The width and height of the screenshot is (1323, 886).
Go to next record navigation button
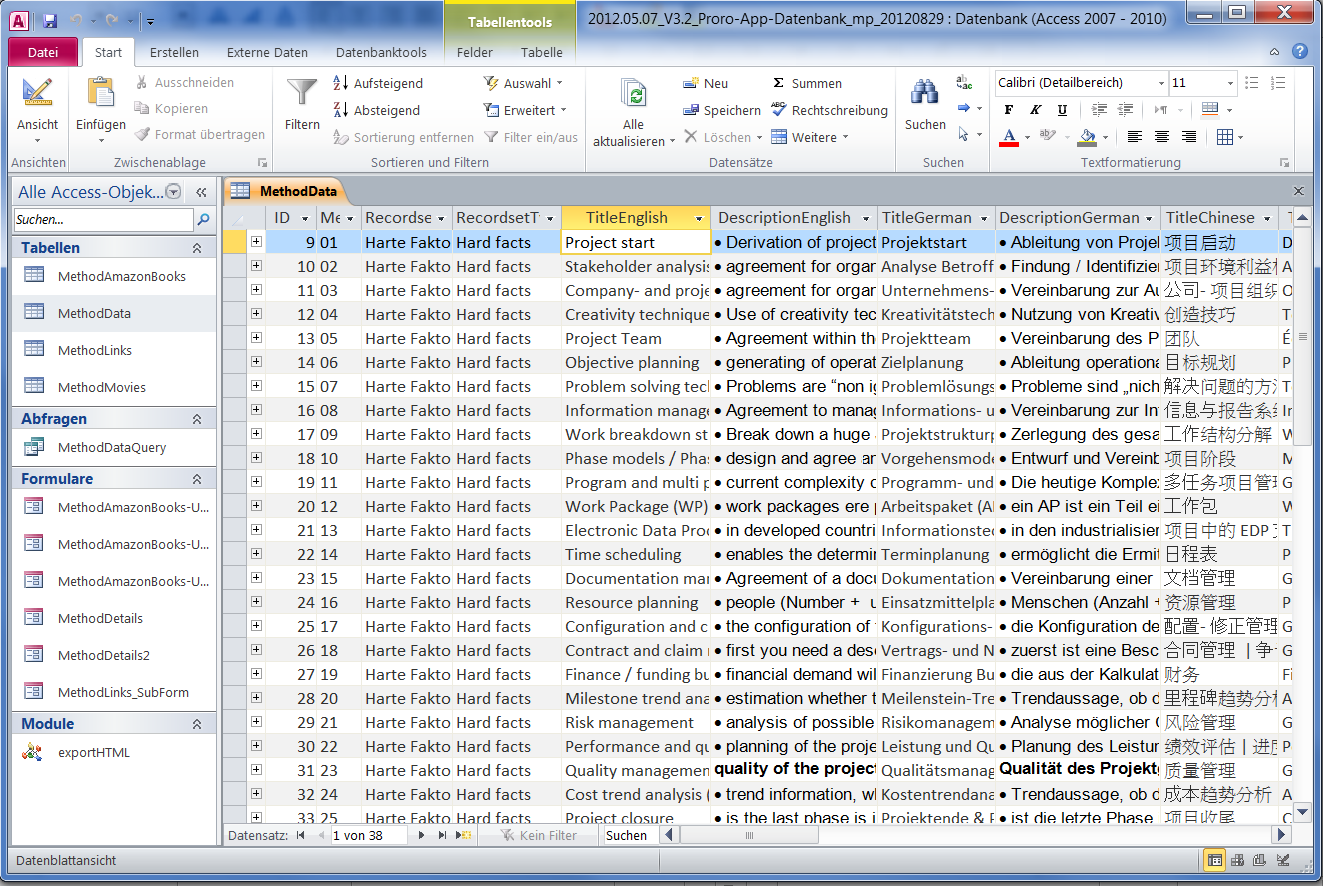(x=422, y=835)
